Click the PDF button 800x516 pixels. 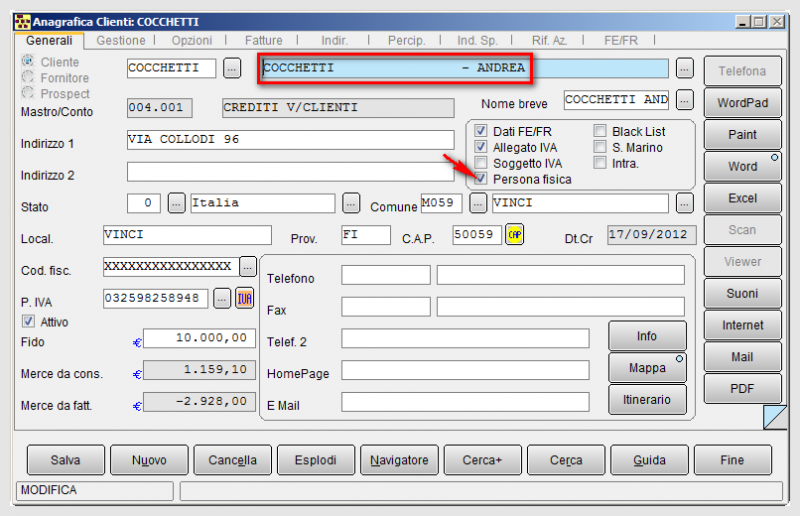pyautogui.click(x=743, y=388)
